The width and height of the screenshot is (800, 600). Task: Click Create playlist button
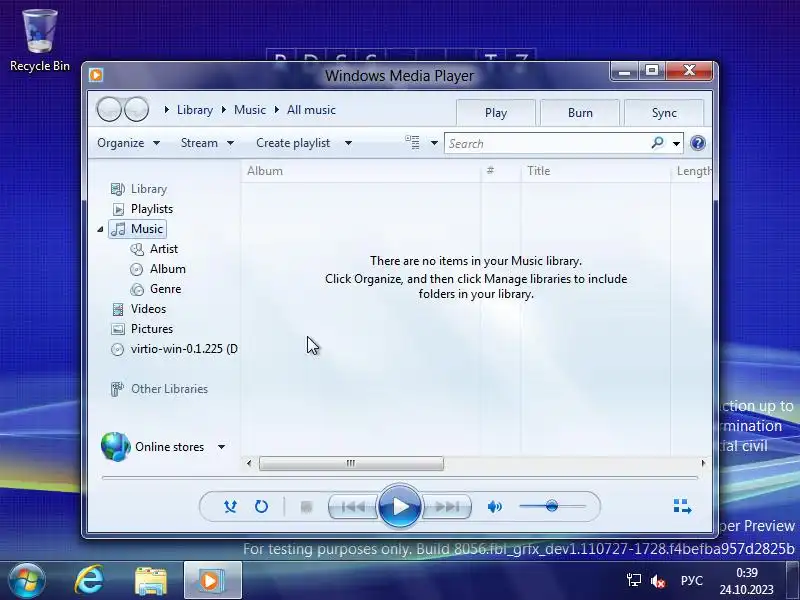click(x=293, y=143)
